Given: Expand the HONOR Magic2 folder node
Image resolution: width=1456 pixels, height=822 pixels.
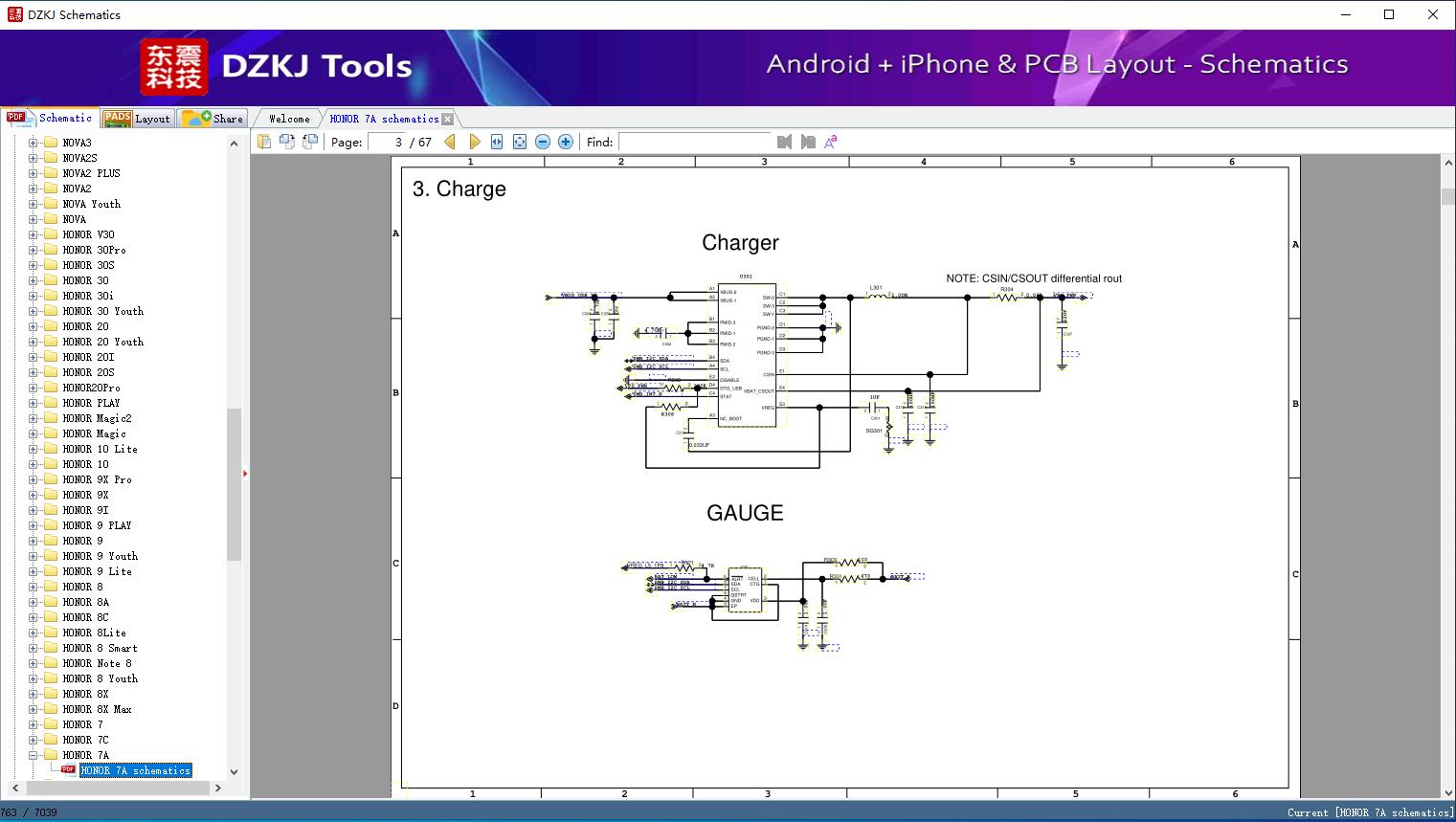Looking at the screenshot, I should (34, 418).
